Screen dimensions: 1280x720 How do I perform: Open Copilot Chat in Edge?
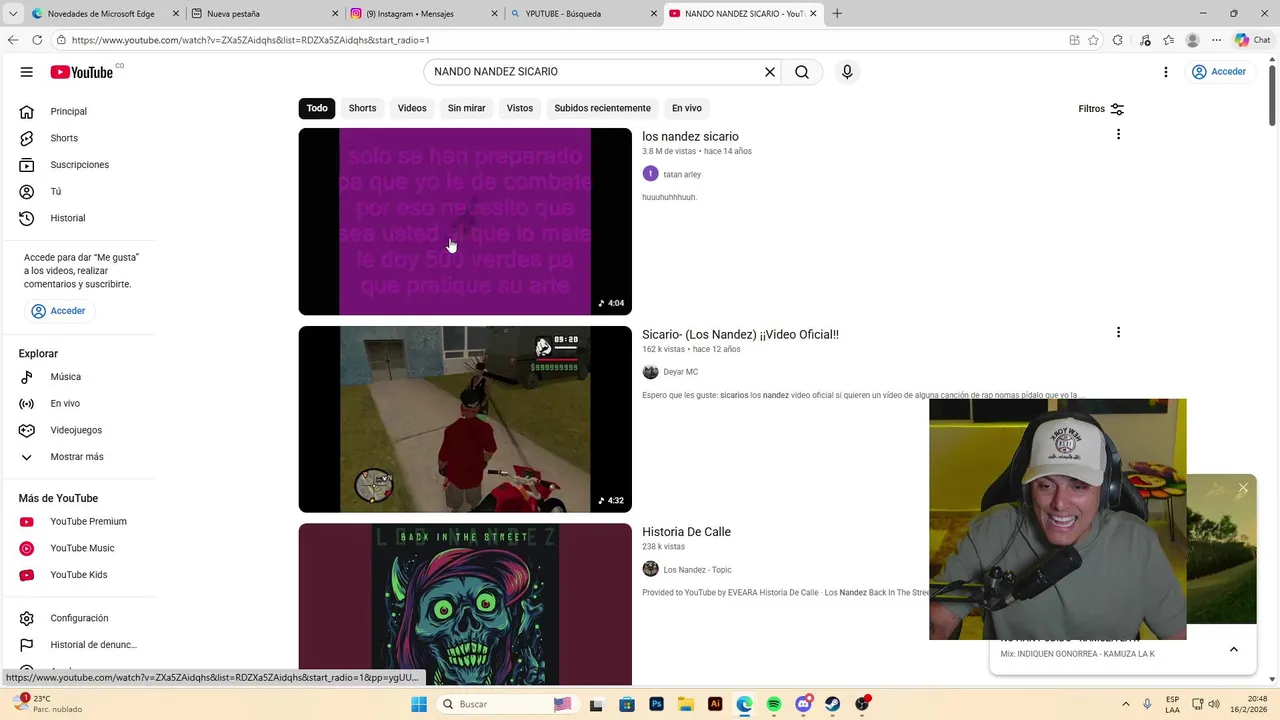point(1253,40)
